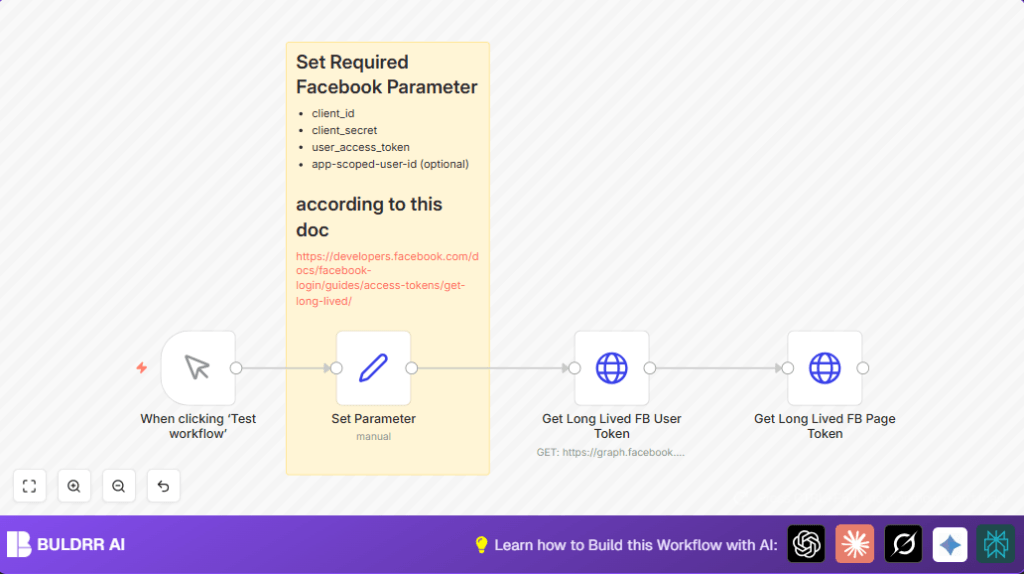Click the manual trigger cursor node
Image resolution: width=1024 pixels, height=574 pixels.
pos(198,368)
